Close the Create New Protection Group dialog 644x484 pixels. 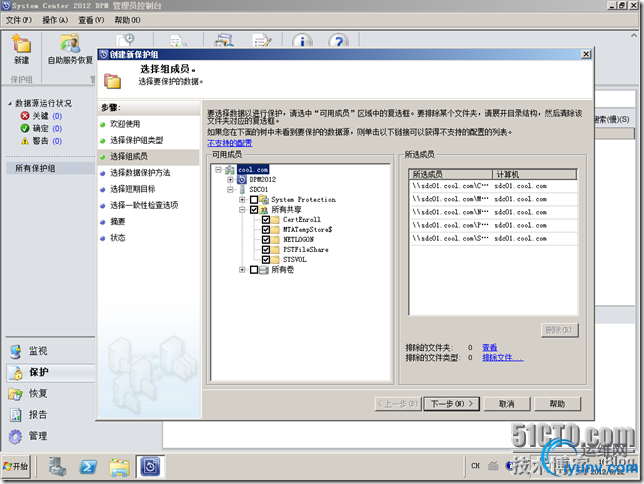[586, 54]
